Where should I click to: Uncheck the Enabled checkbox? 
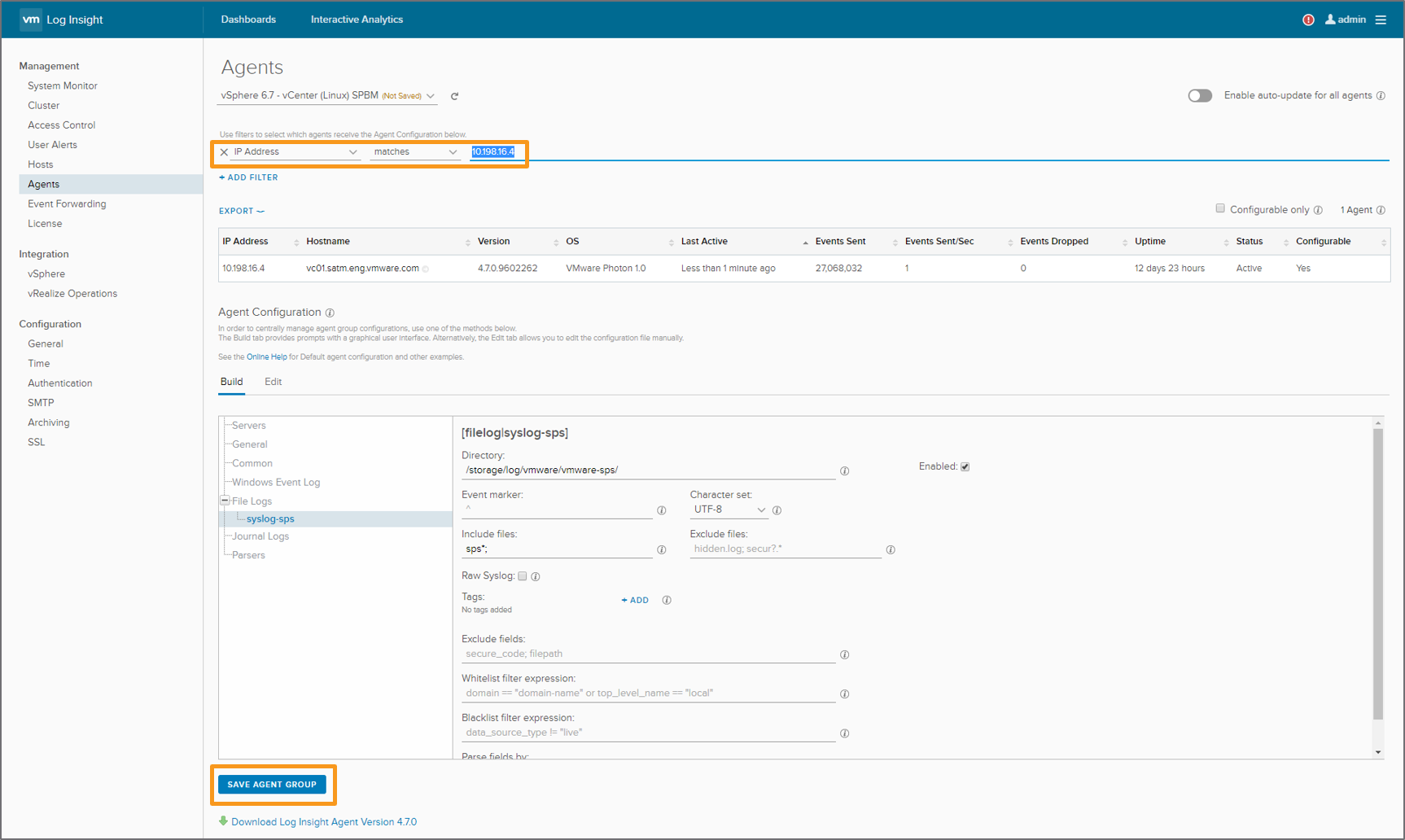pos(965,466)
